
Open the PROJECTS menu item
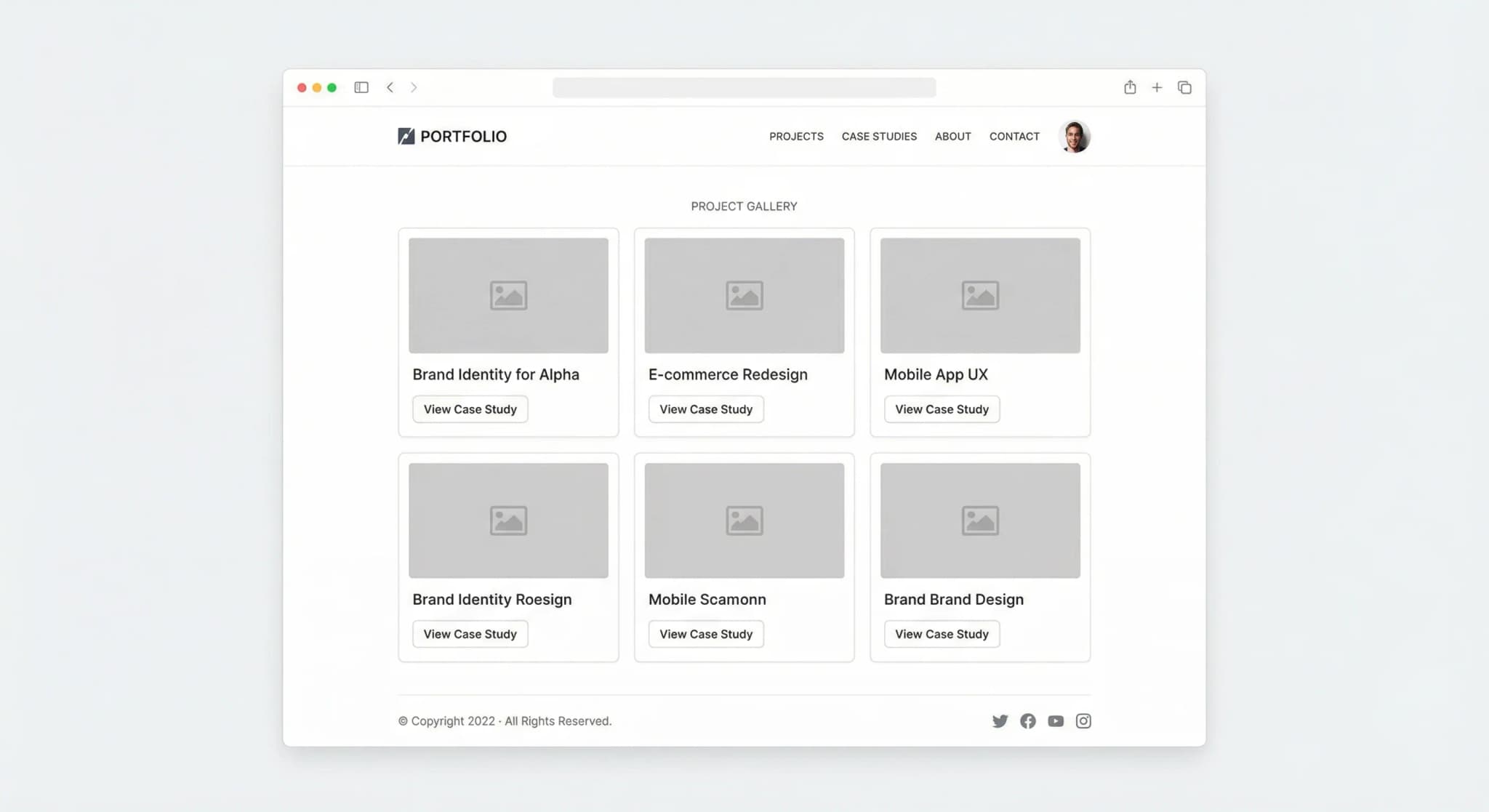(x=796, y=136)
